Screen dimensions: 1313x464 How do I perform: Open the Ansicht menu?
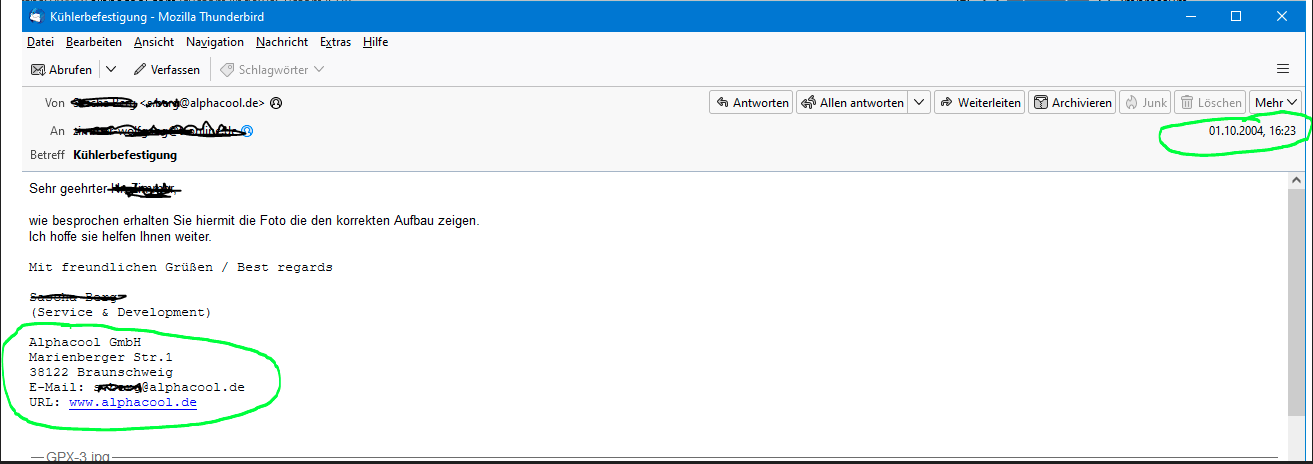154,42
